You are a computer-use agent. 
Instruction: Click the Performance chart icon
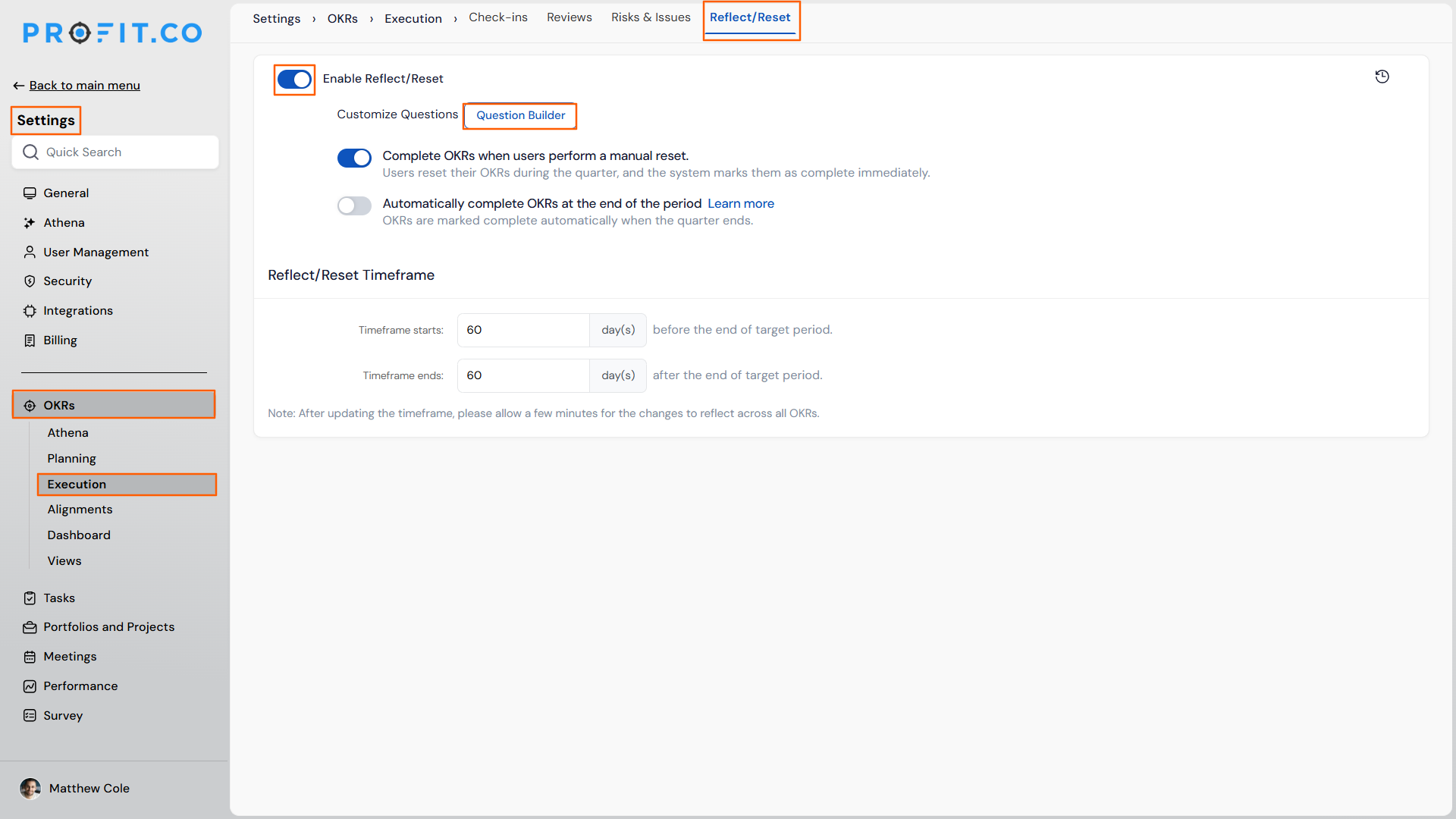(x=30, y=686)
